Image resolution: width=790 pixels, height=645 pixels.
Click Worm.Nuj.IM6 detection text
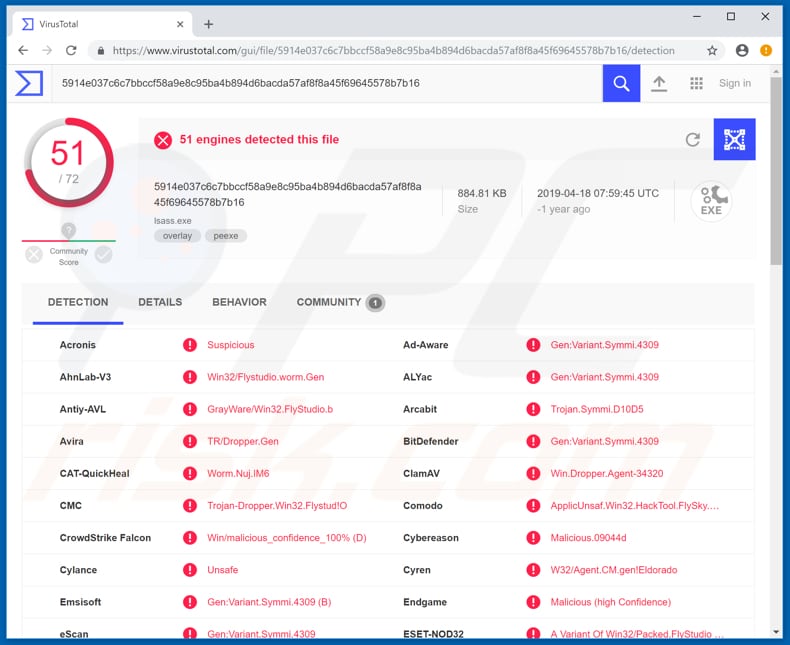[238, 474]
